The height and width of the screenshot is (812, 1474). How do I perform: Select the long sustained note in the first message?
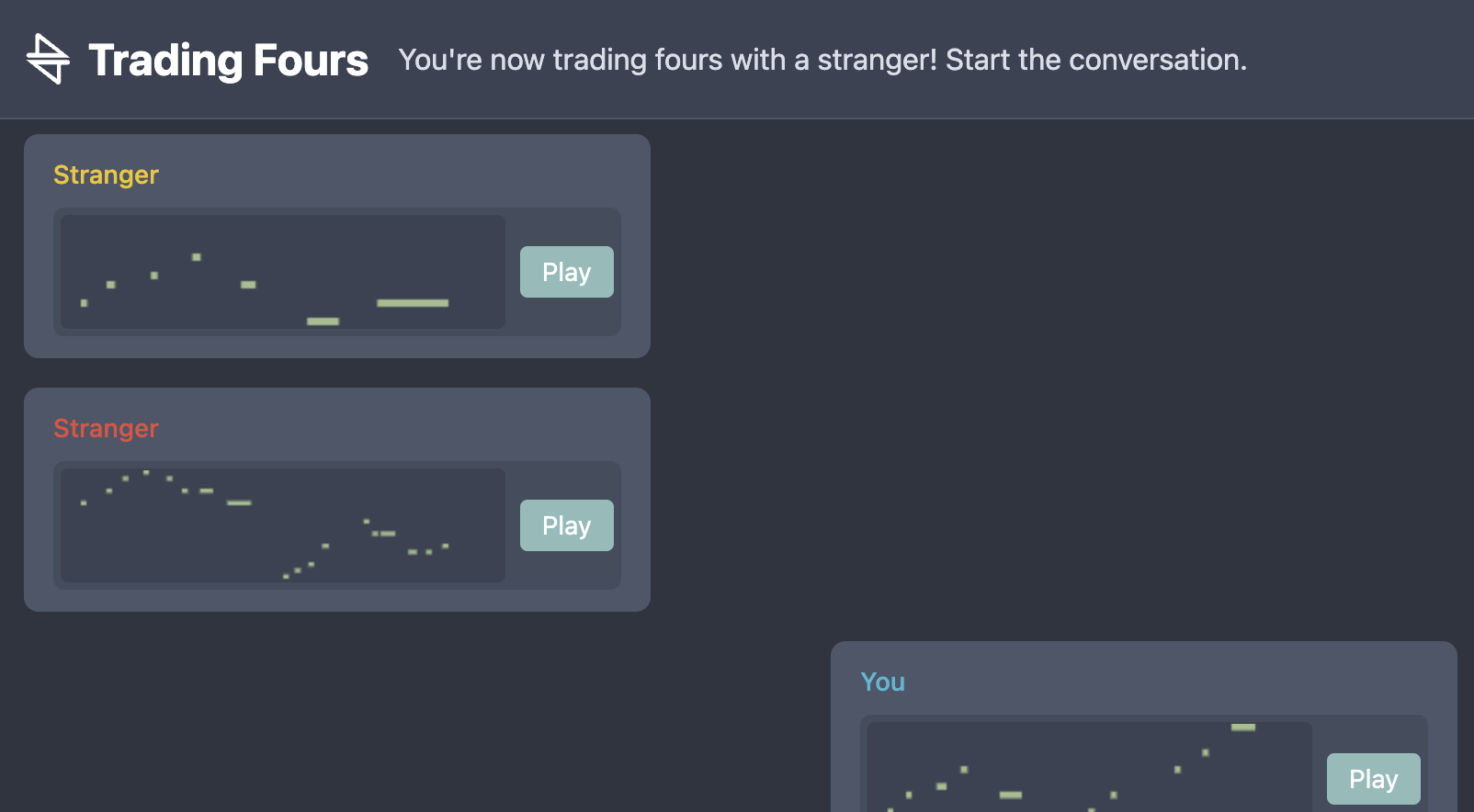[x=413, y=303]
